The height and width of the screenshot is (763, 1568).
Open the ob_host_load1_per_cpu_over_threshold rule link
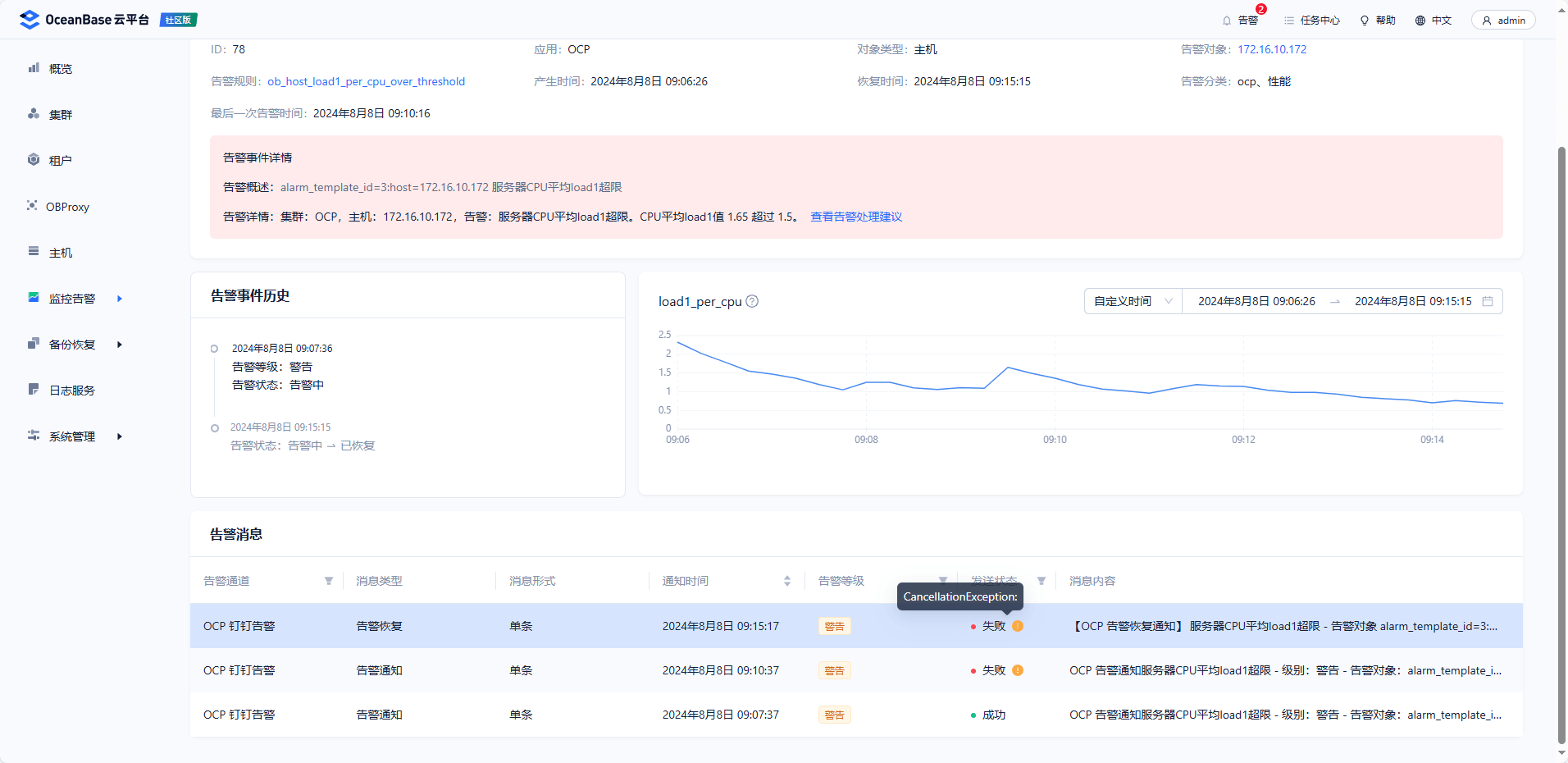point(366,81)
